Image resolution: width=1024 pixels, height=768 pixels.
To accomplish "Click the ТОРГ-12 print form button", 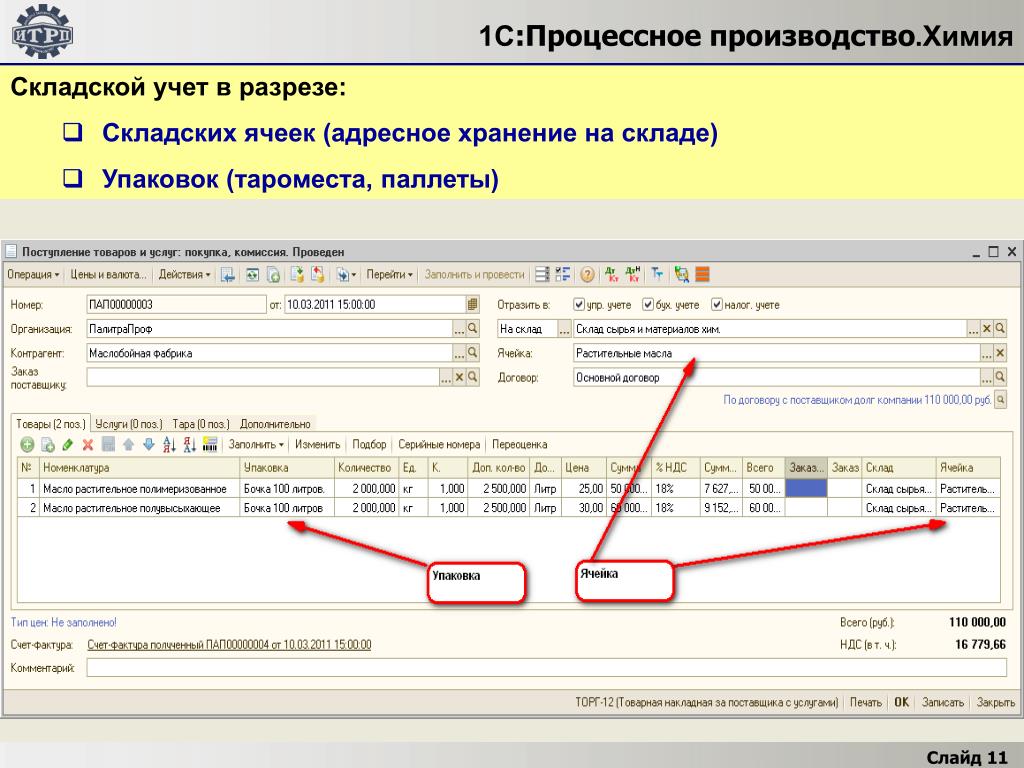I will (x=707, y=702).
